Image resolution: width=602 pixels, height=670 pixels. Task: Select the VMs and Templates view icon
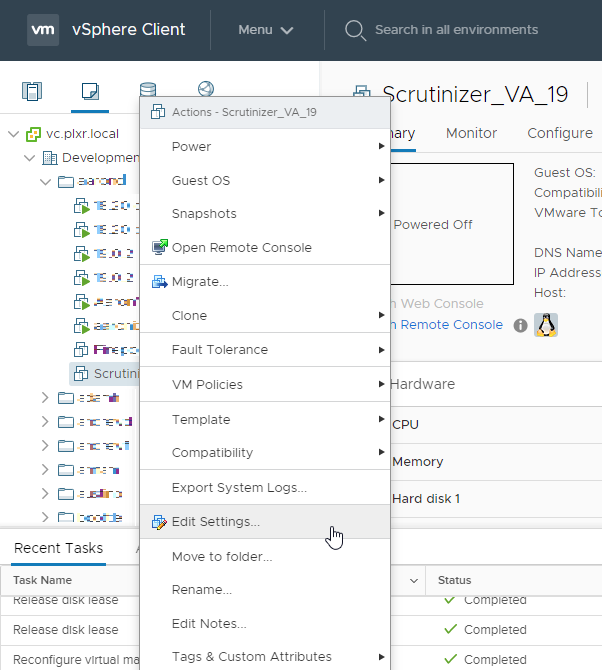coord(90,92)
